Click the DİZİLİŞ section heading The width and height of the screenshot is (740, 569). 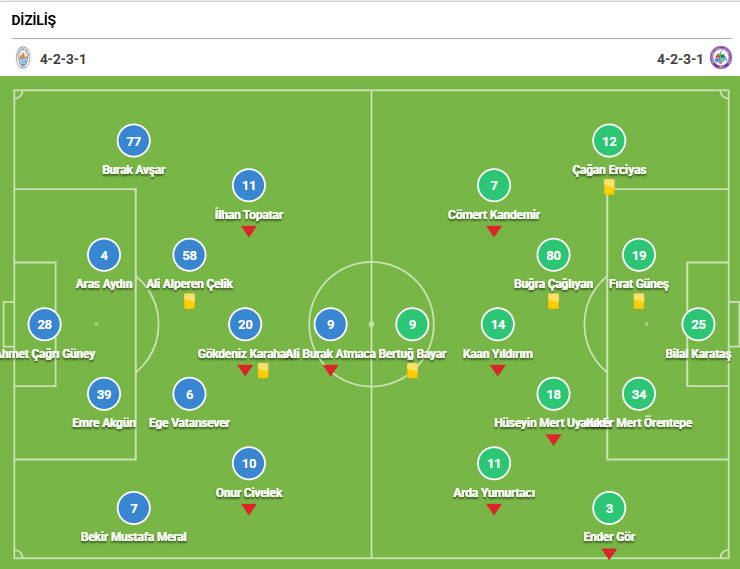point(34,19)
